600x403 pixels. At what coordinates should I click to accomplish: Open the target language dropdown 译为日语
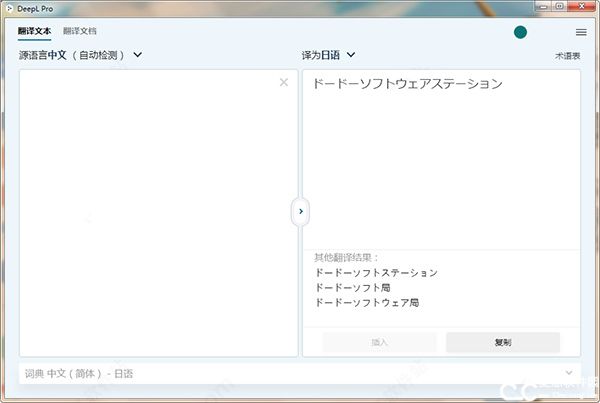[x=328, y=55]
